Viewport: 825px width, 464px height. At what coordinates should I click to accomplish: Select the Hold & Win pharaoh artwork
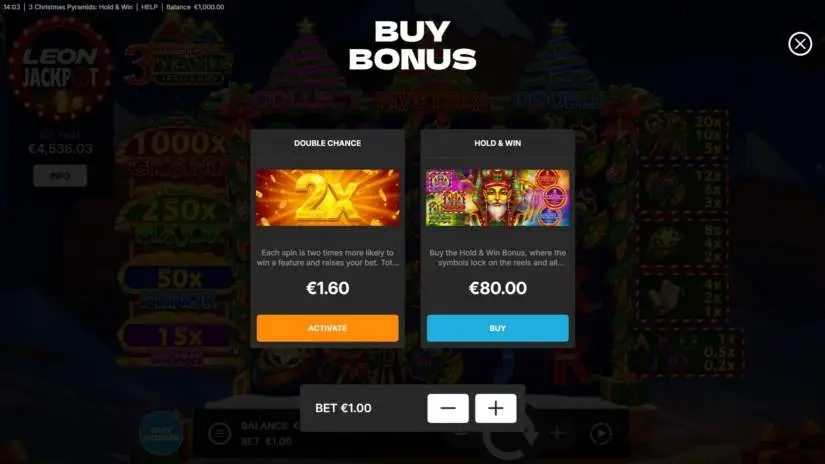[497, 198]
